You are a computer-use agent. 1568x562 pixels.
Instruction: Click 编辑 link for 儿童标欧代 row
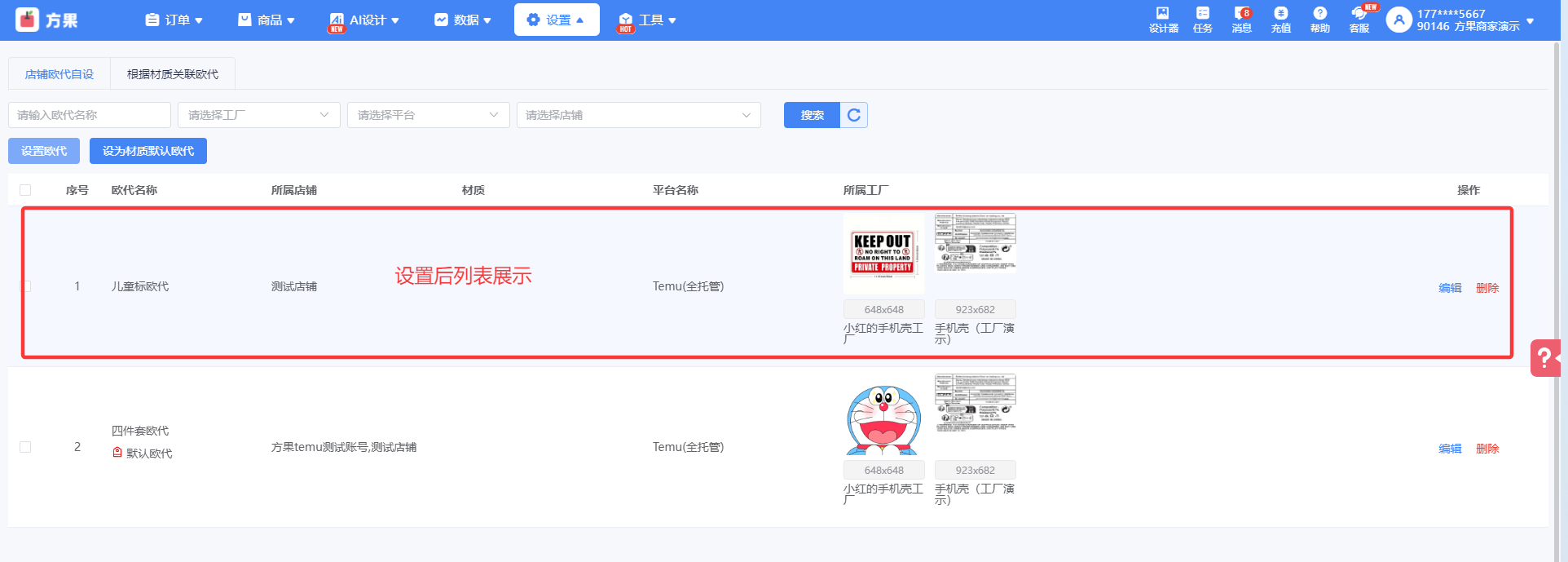click(1450, 288)
